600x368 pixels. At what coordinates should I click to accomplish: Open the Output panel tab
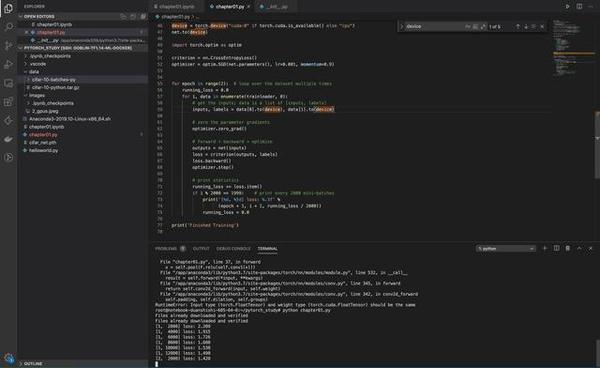[201, 249]
